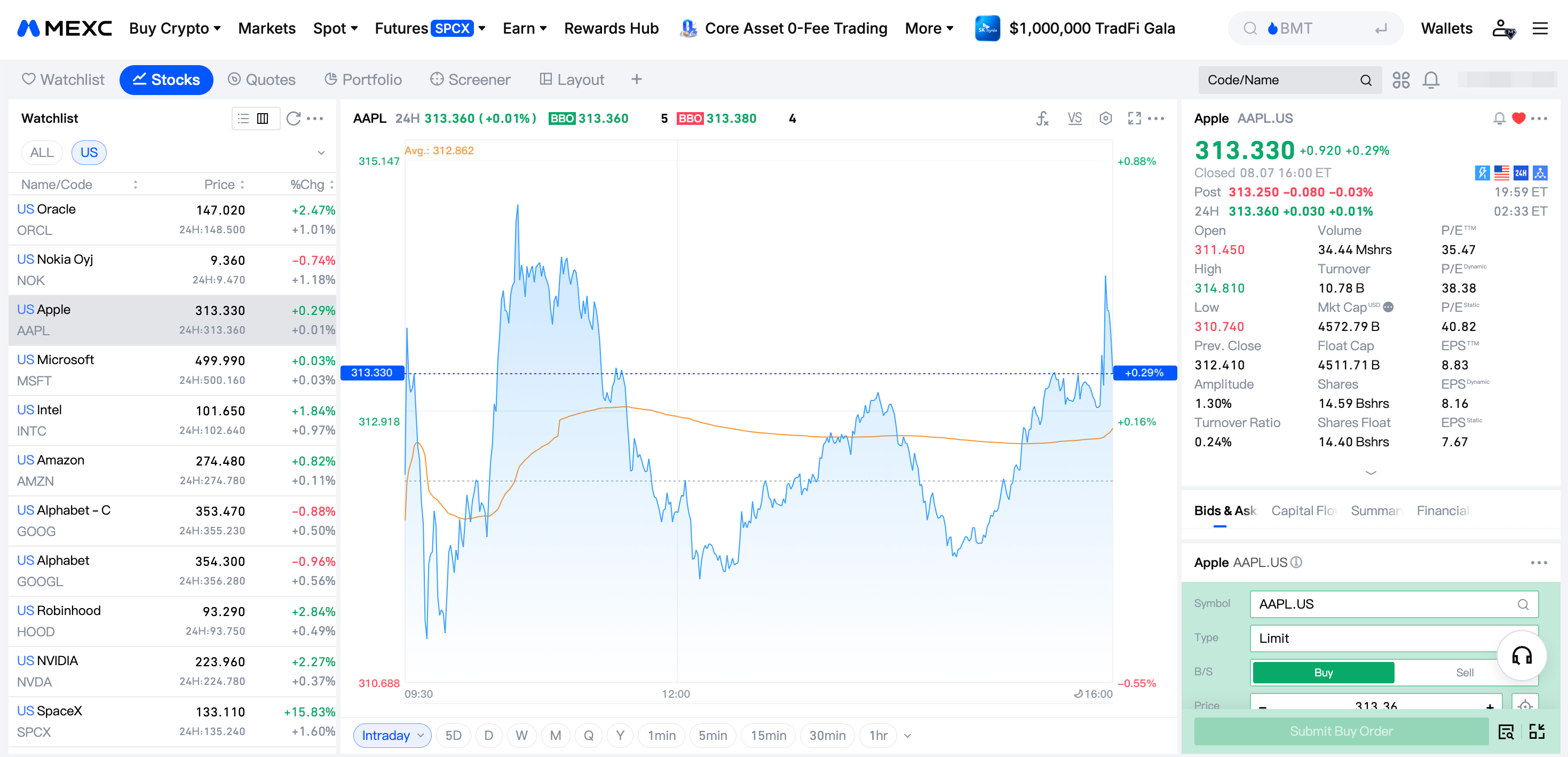Click the lightning bolt quote icon

1482,173
